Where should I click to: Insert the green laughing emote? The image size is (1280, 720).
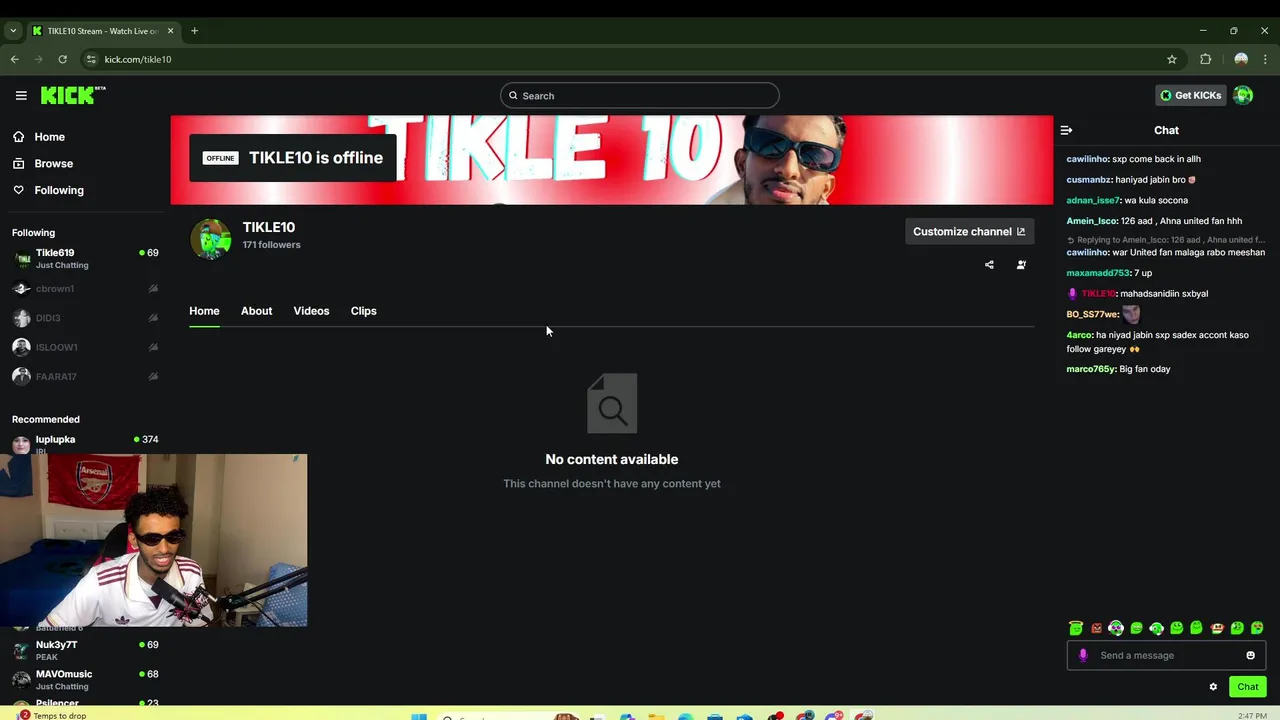1136,628
